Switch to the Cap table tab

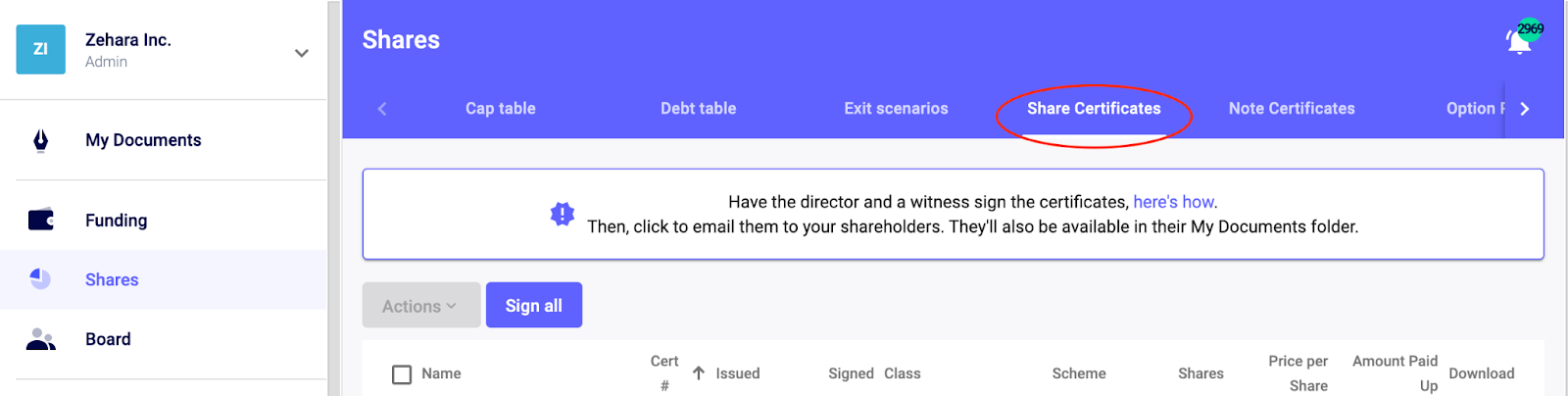pyautogui.click(x=501, y=109)
